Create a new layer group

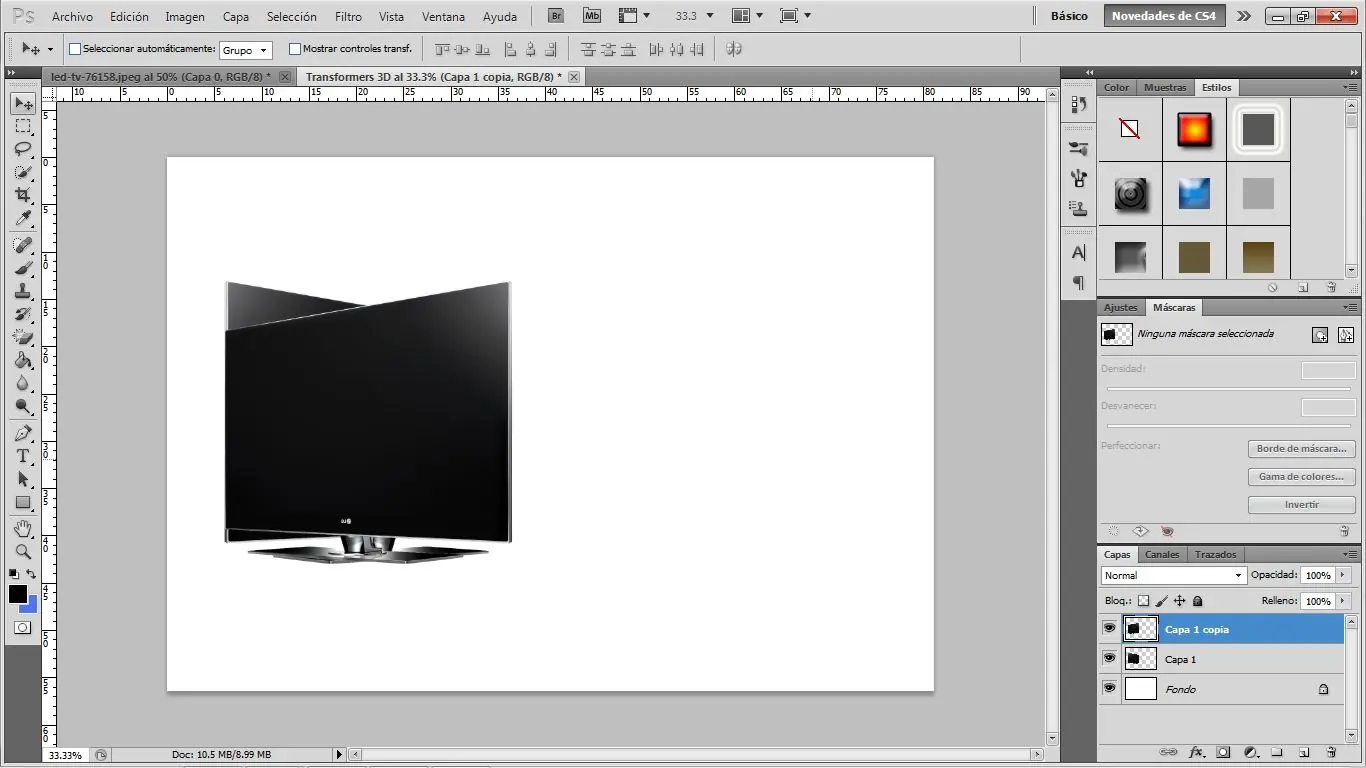pyautogui.click(x=1277, y=752)
